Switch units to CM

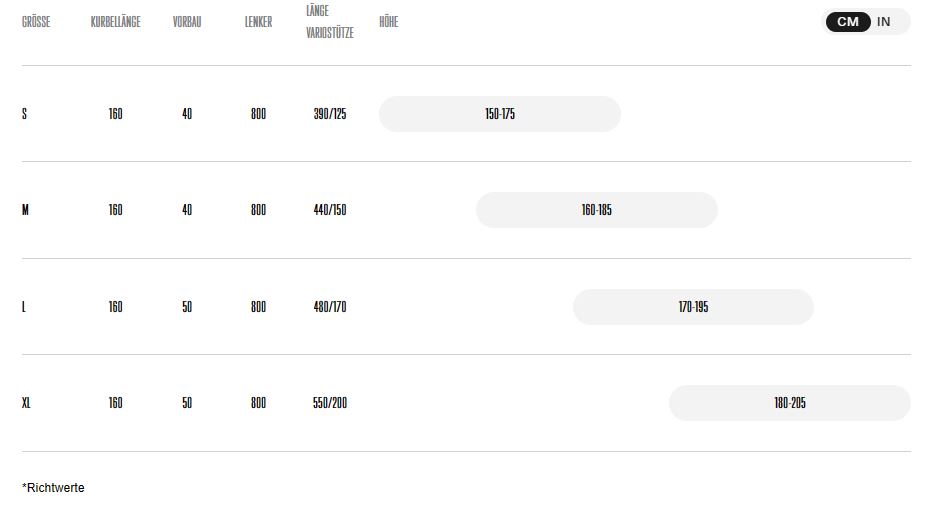point(848,22)
